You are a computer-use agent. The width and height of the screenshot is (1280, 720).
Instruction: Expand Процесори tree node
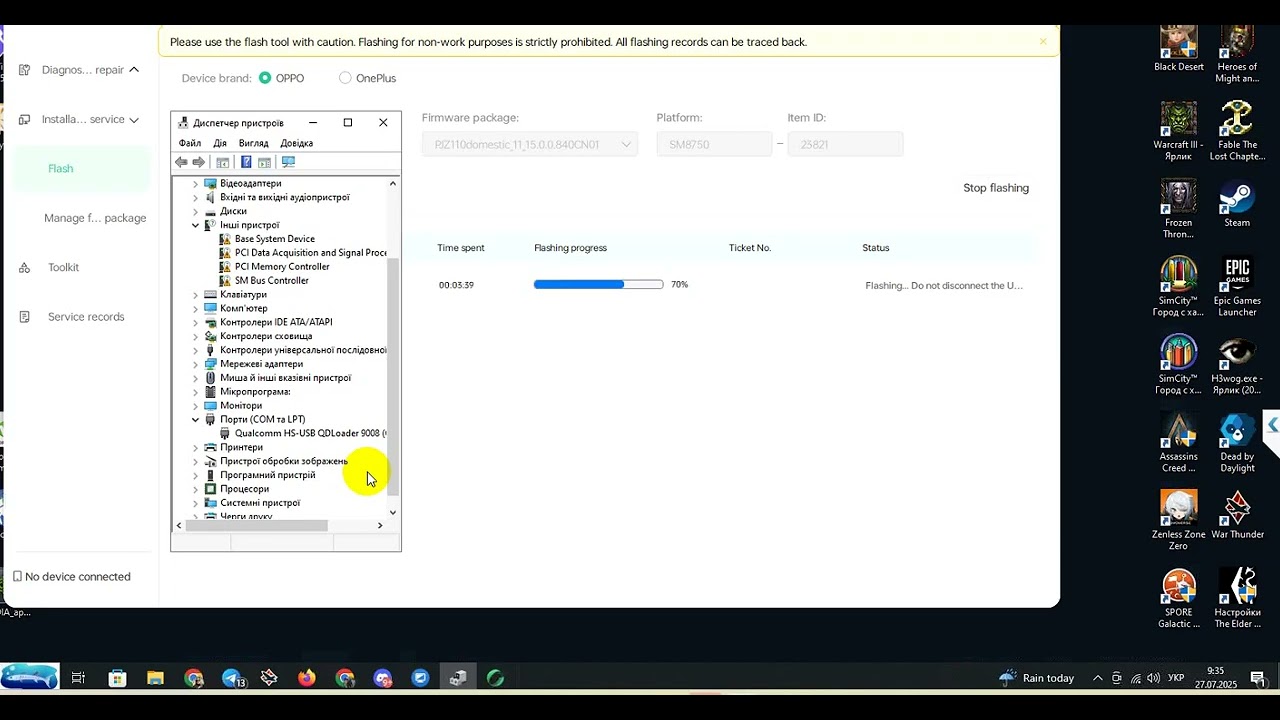tap(196, 489)
